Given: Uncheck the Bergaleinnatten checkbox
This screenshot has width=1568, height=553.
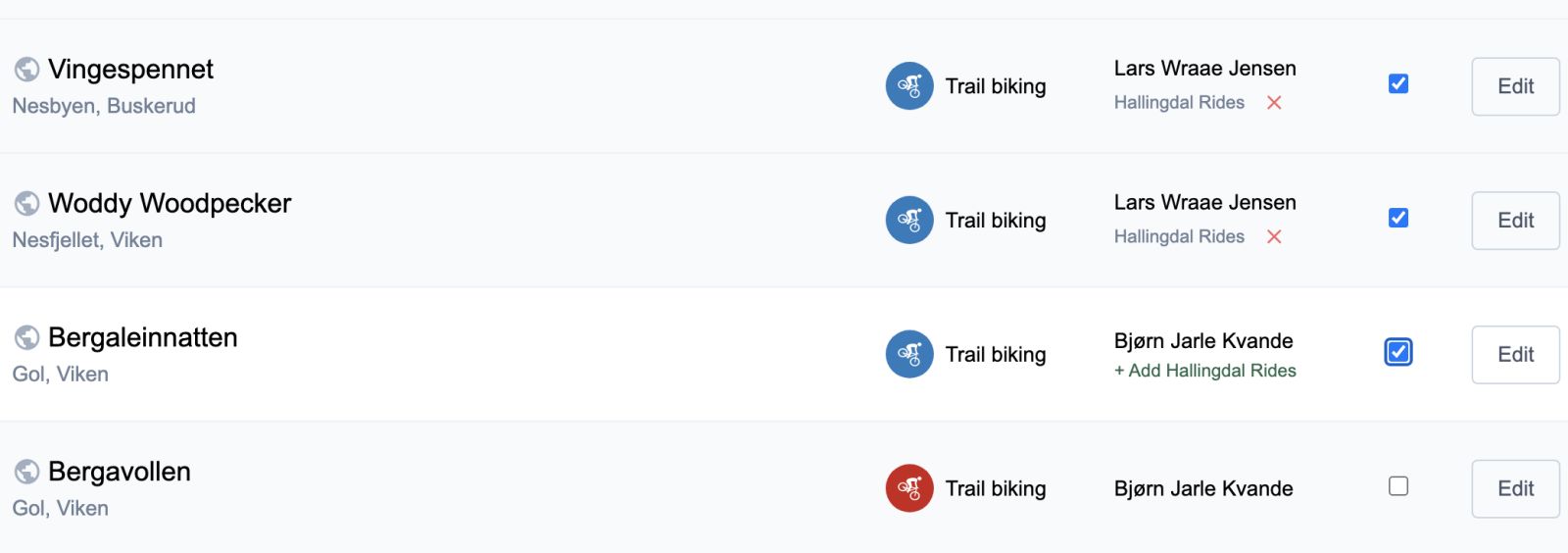Looking at the screenshot, I should point(1398,352).
